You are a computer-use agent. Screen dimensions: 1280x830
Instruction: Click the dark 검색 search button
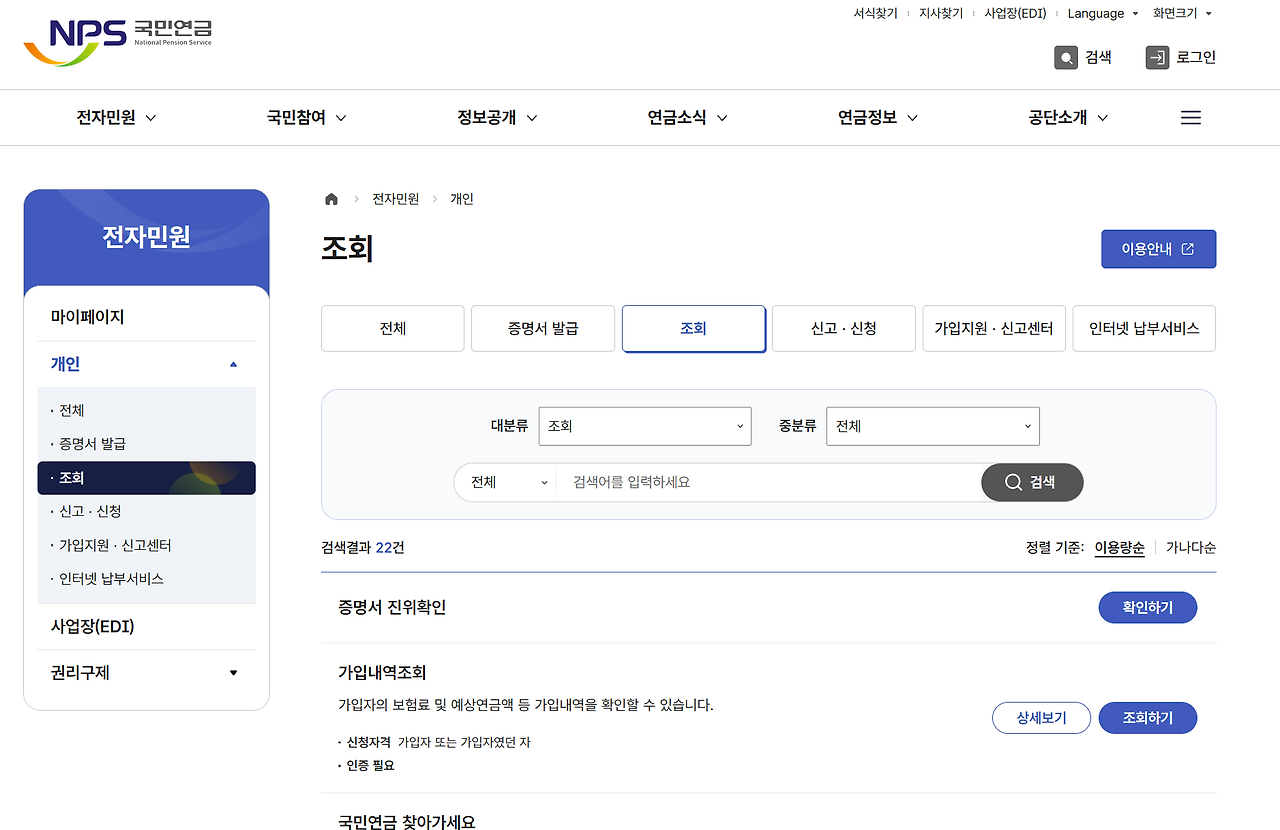(x=1032, y=482)
